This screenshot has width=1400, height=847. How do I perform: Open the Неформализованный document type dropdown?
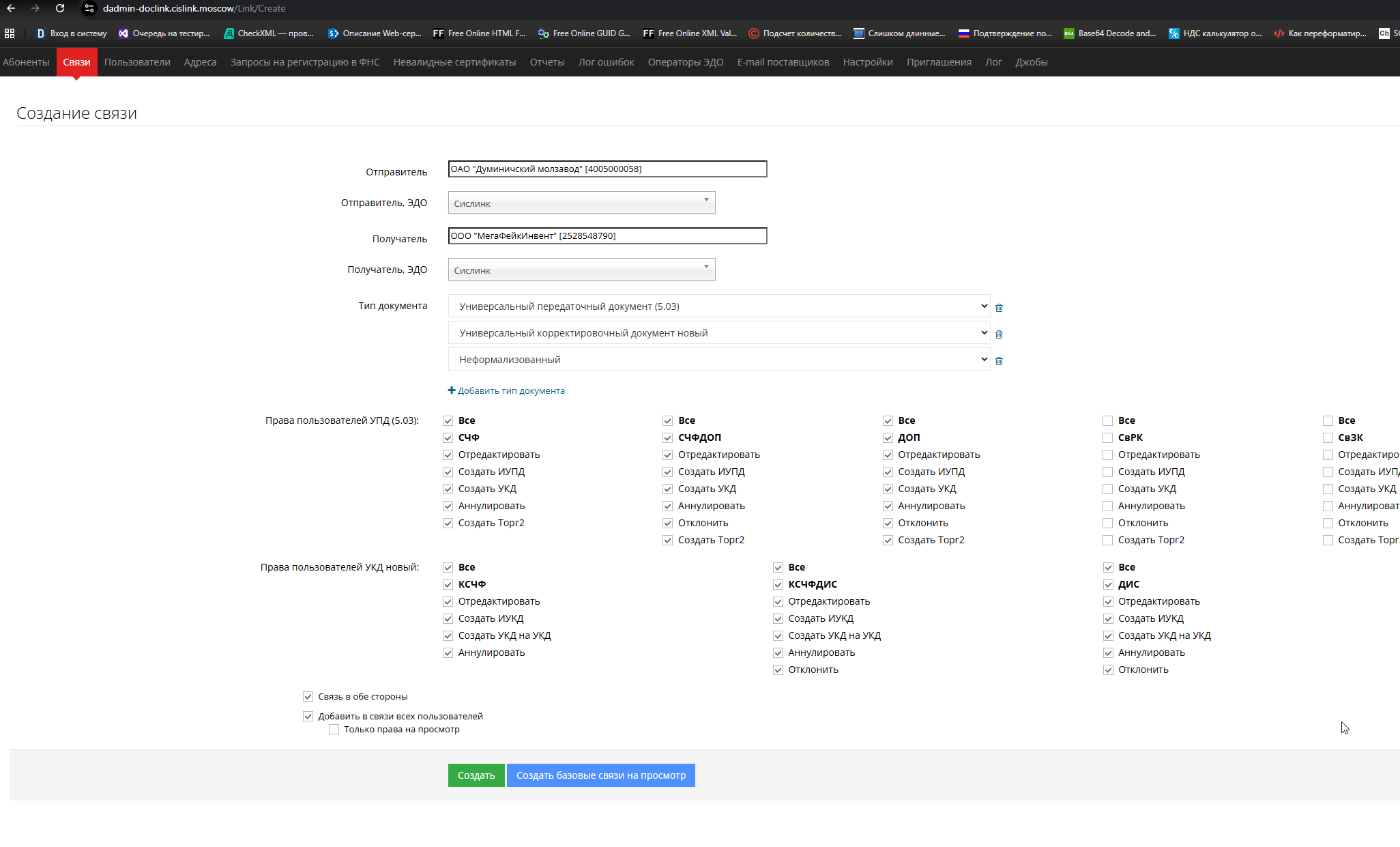click(x=718, y=360)
